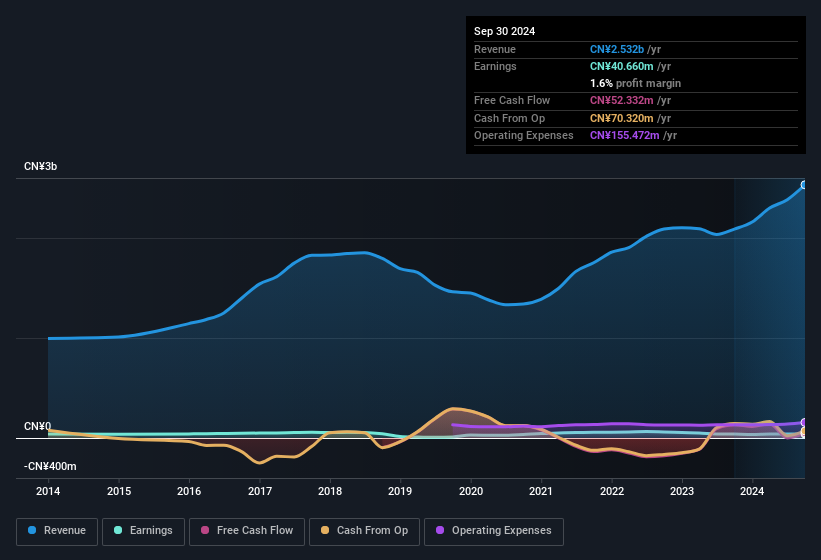Select the 2018 x-axis label

coord(330,491)
